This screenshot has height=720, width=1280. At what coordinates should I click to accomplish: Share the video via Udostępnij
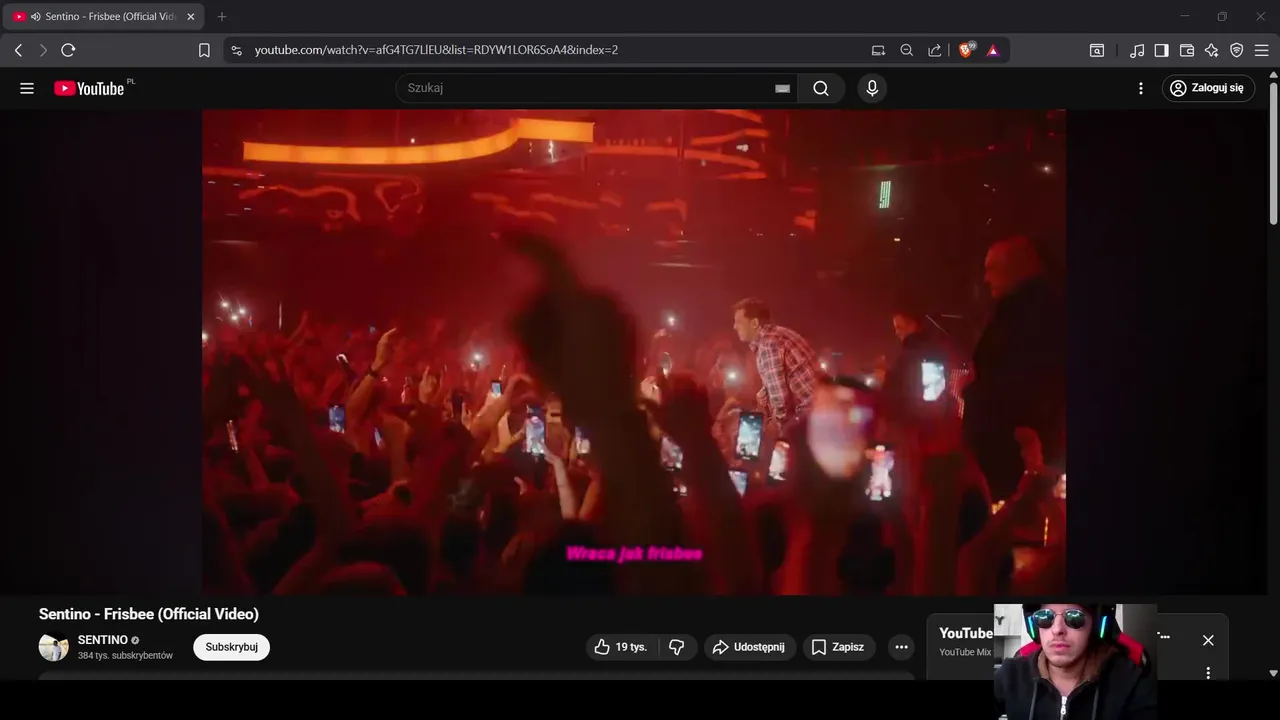750,647
